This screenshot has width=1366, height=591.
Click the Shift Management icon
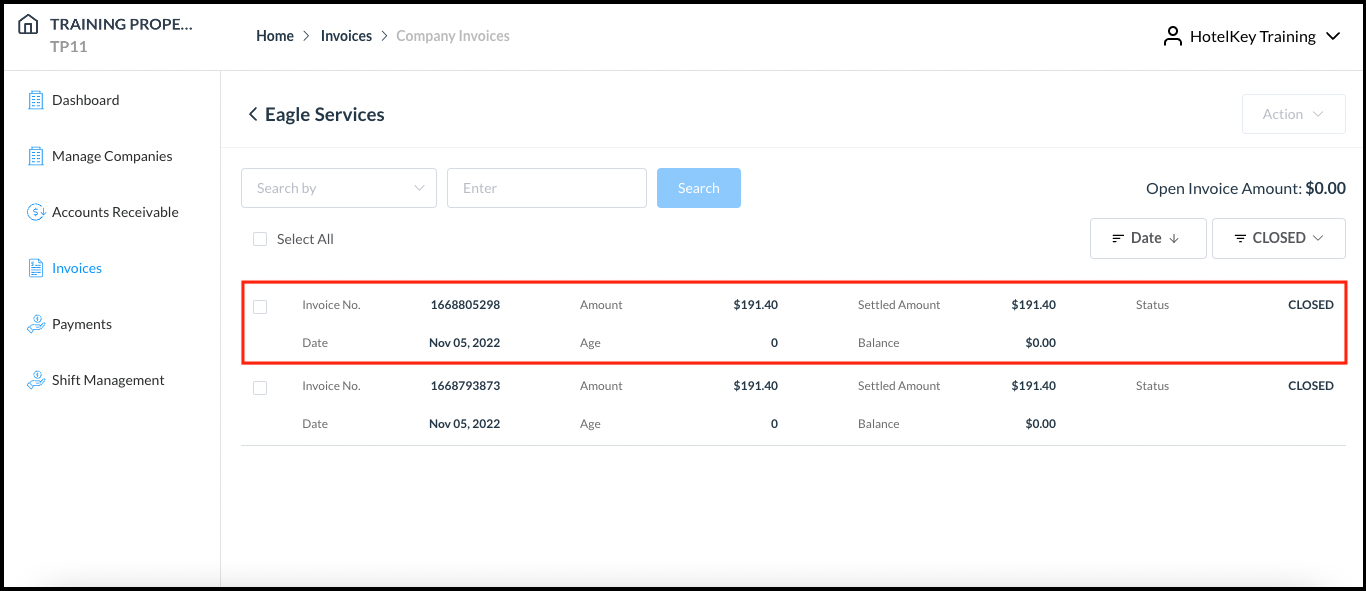pyautogui.click(x=34, y=379)
